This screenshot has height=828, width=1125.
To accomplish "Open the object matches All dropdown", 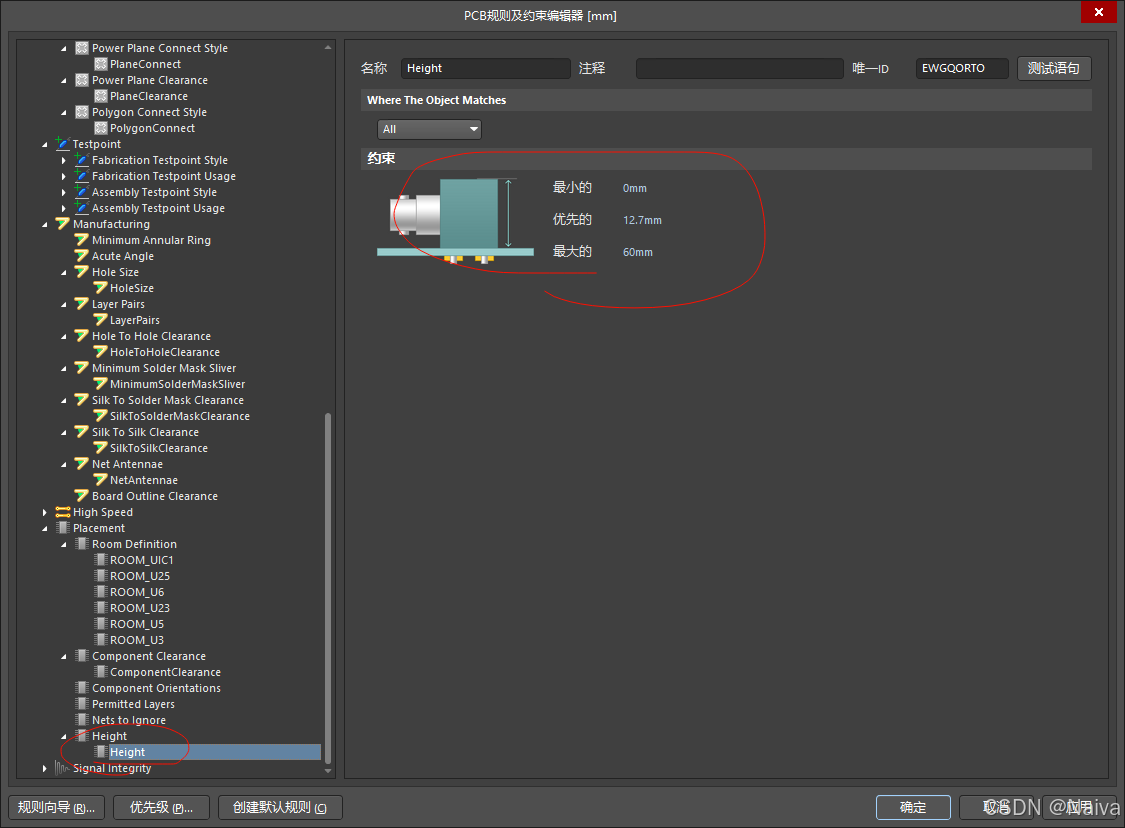I will click(x=429, y=129).
